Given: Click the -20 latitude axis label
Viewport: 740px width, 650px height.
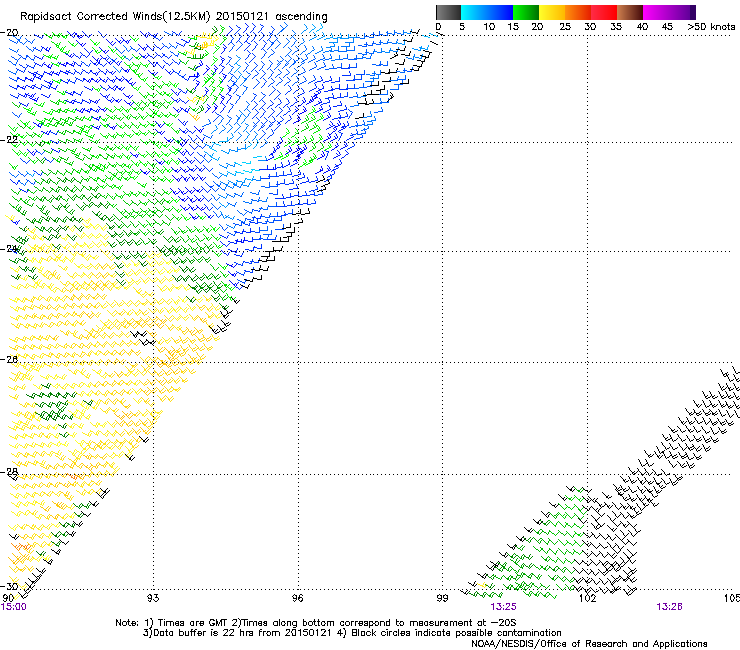Looking at the screenshot, I should tap(9, 33).
